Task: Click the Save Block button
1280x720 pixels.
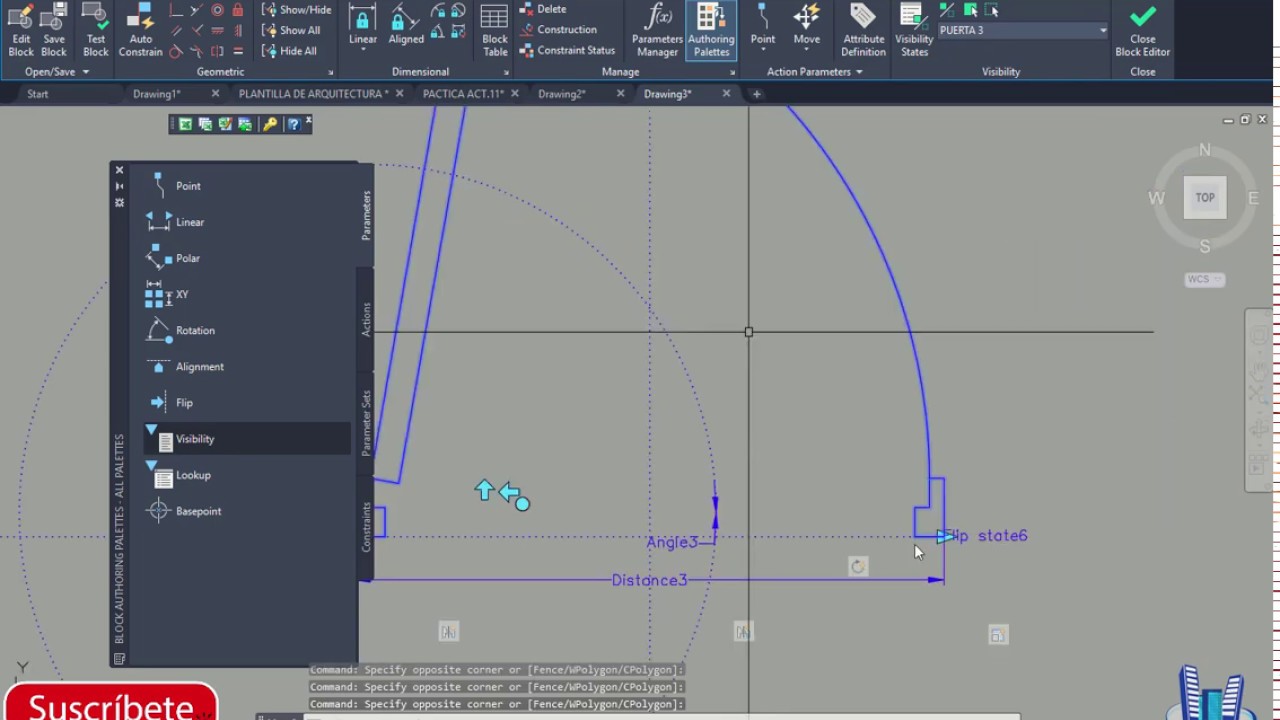Action: (54, 30)
